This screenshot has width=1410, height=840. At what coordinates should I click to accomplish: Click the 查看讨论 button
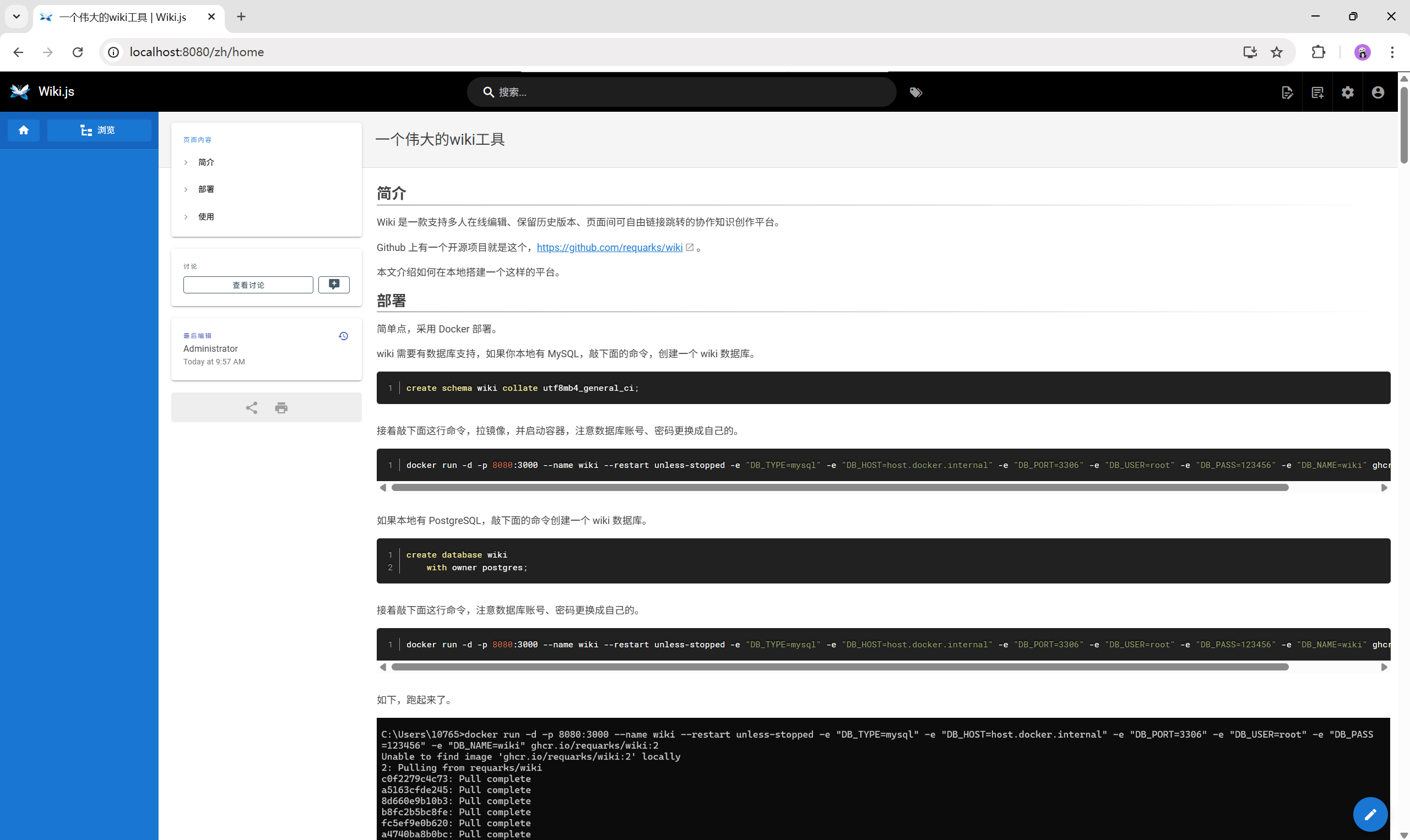248,285
